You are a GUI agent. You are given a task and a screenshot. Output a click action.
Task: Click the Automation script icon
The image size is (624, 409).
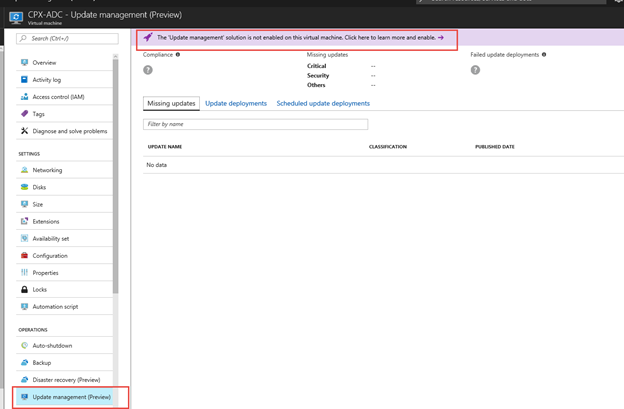(x=24, y=306)
